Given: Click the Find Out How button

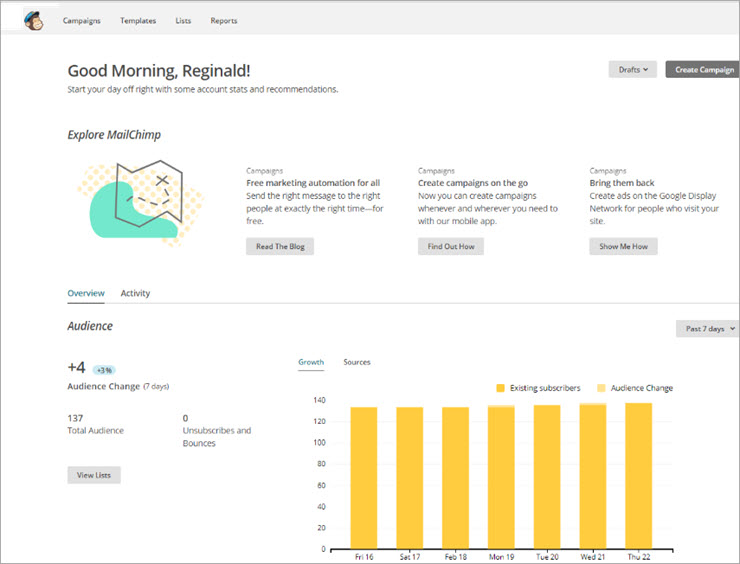Looking at the screenshot, I should [450, 246].
